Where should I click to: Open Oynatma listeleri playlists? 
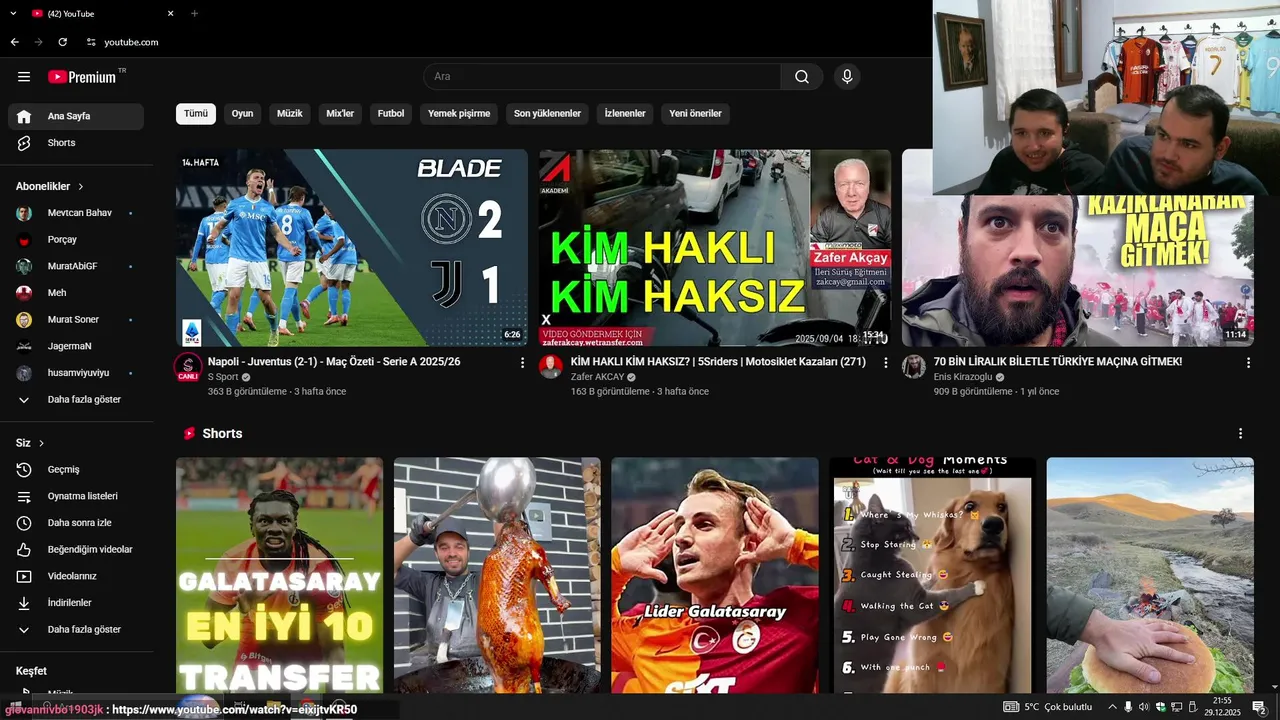(x=76, y=496)
